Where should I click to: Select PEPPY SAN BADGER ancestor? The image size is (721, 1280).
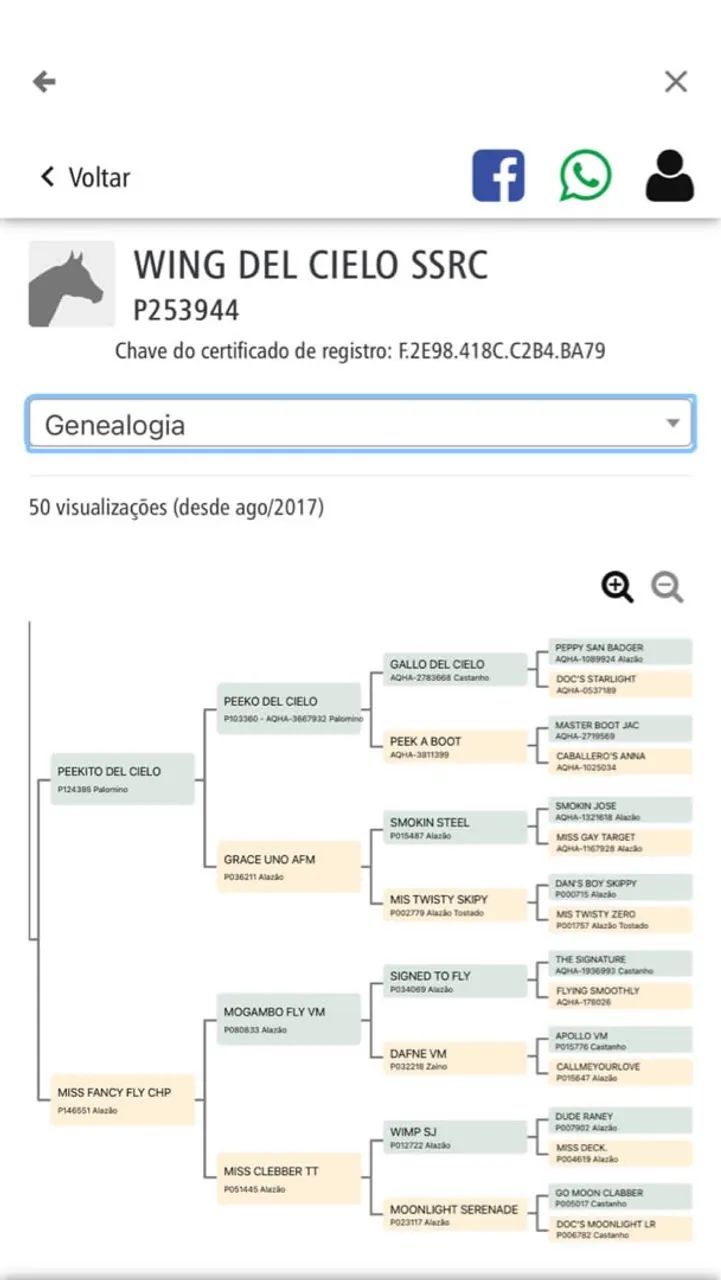tap(621, 652)
